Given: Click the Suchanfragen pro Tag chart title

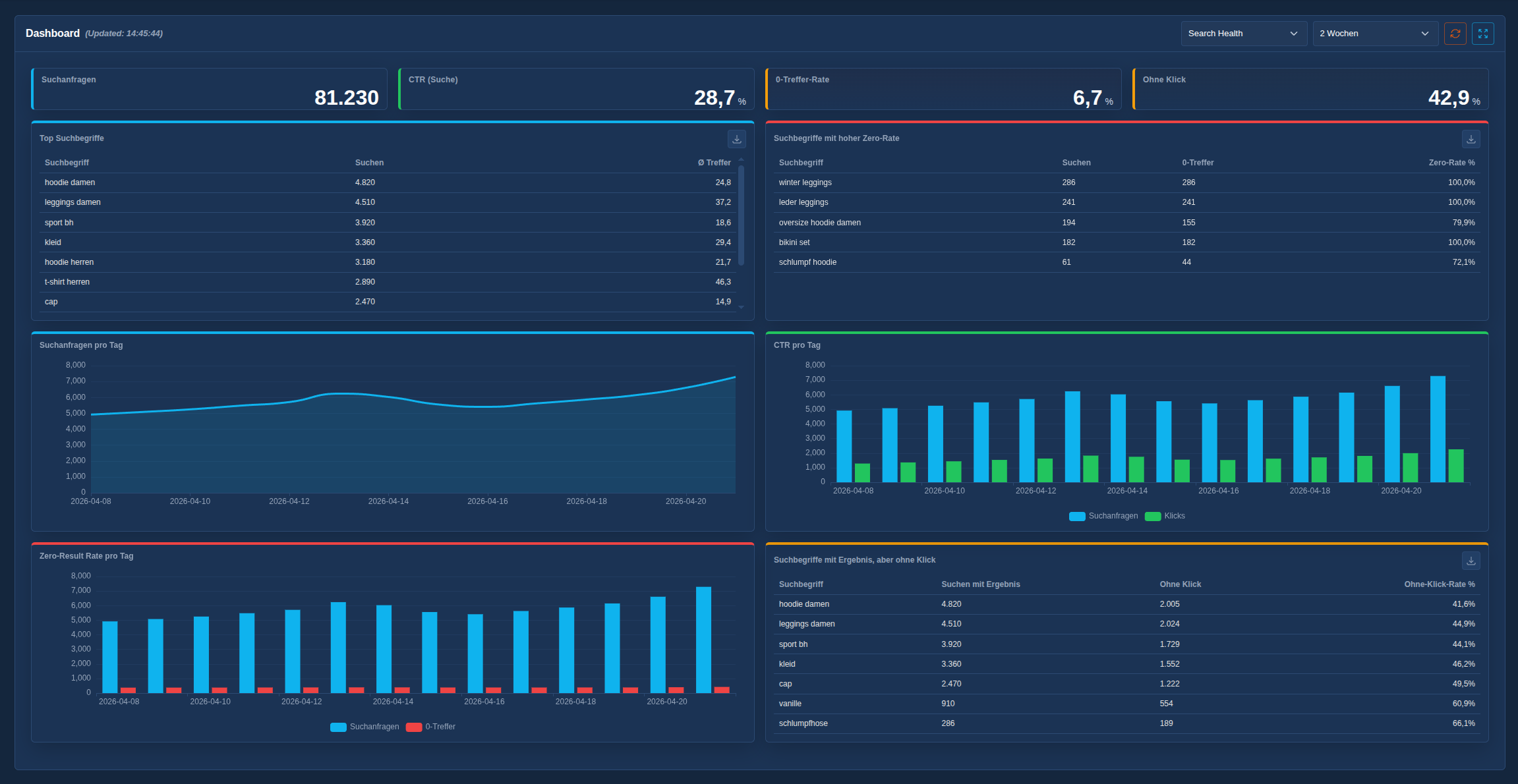Looking at the screenshot, I should point(81,345).
